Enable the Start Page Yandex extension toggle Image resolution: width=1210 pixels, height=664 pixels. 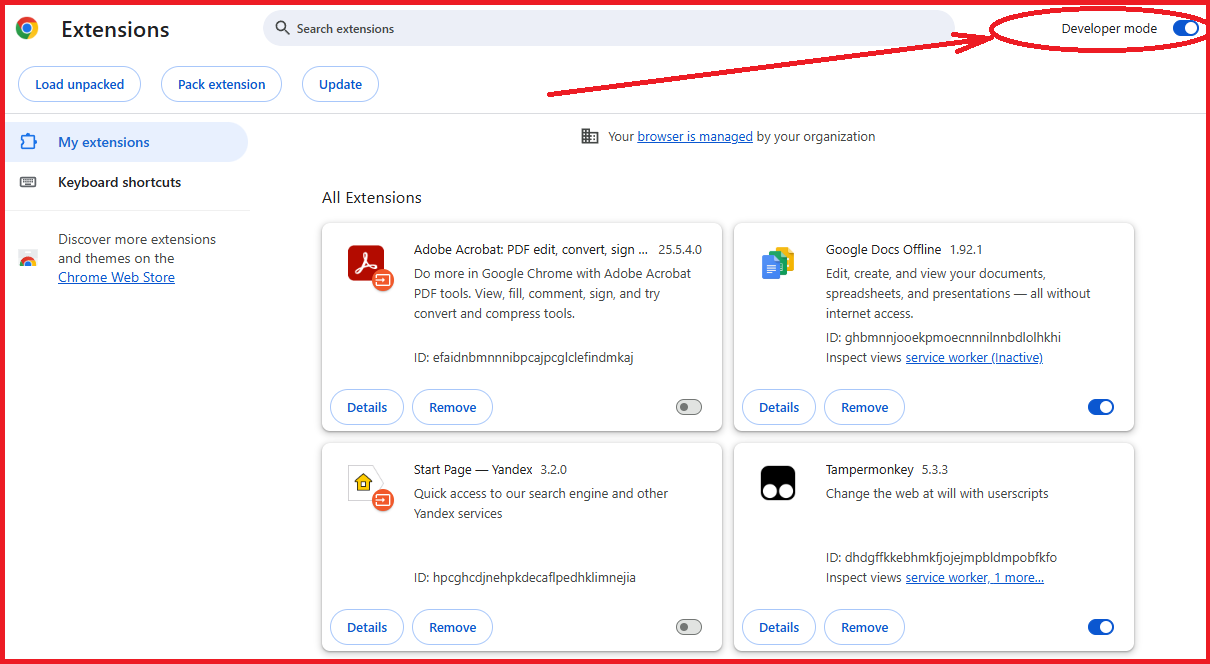(689, 627)
